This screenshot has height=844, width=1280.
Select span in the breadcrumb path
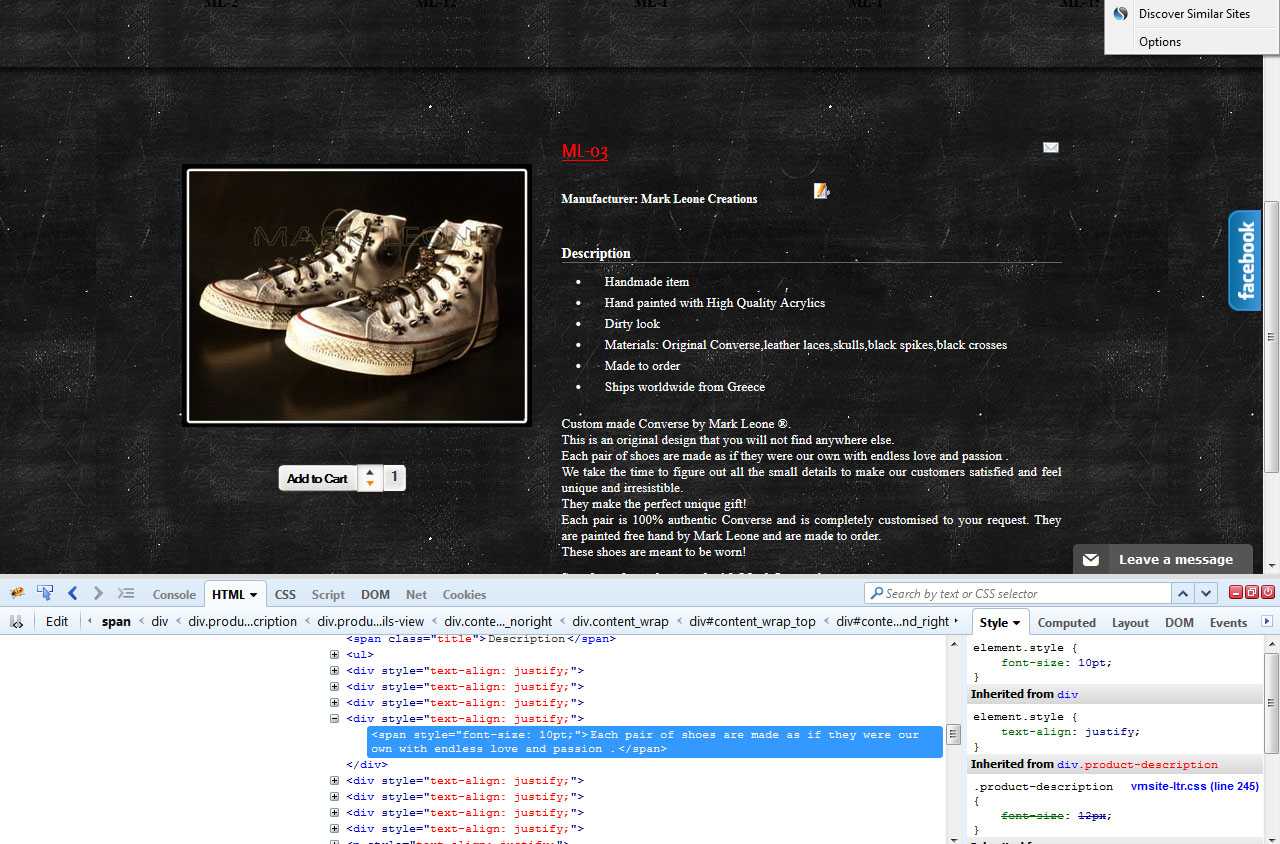pos(116,622)
